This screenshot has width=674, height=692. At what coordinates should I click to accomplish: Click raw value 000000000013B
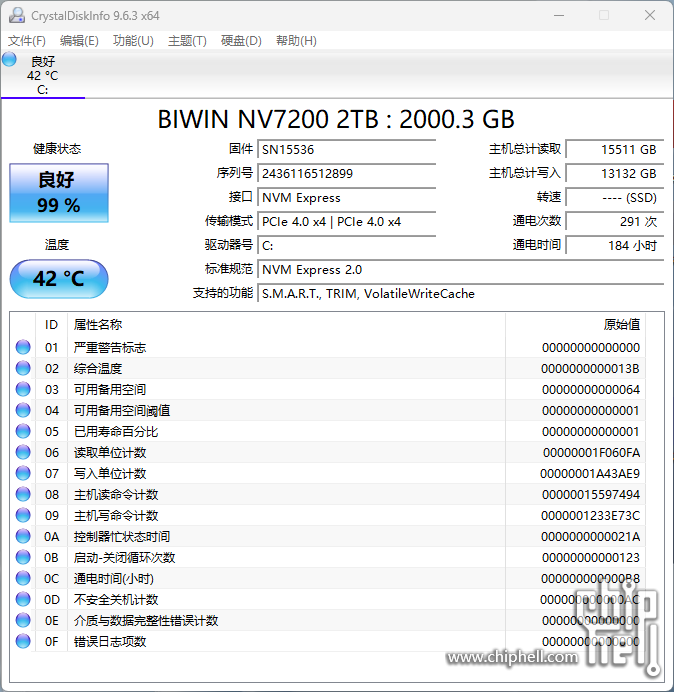click(590, 369)
